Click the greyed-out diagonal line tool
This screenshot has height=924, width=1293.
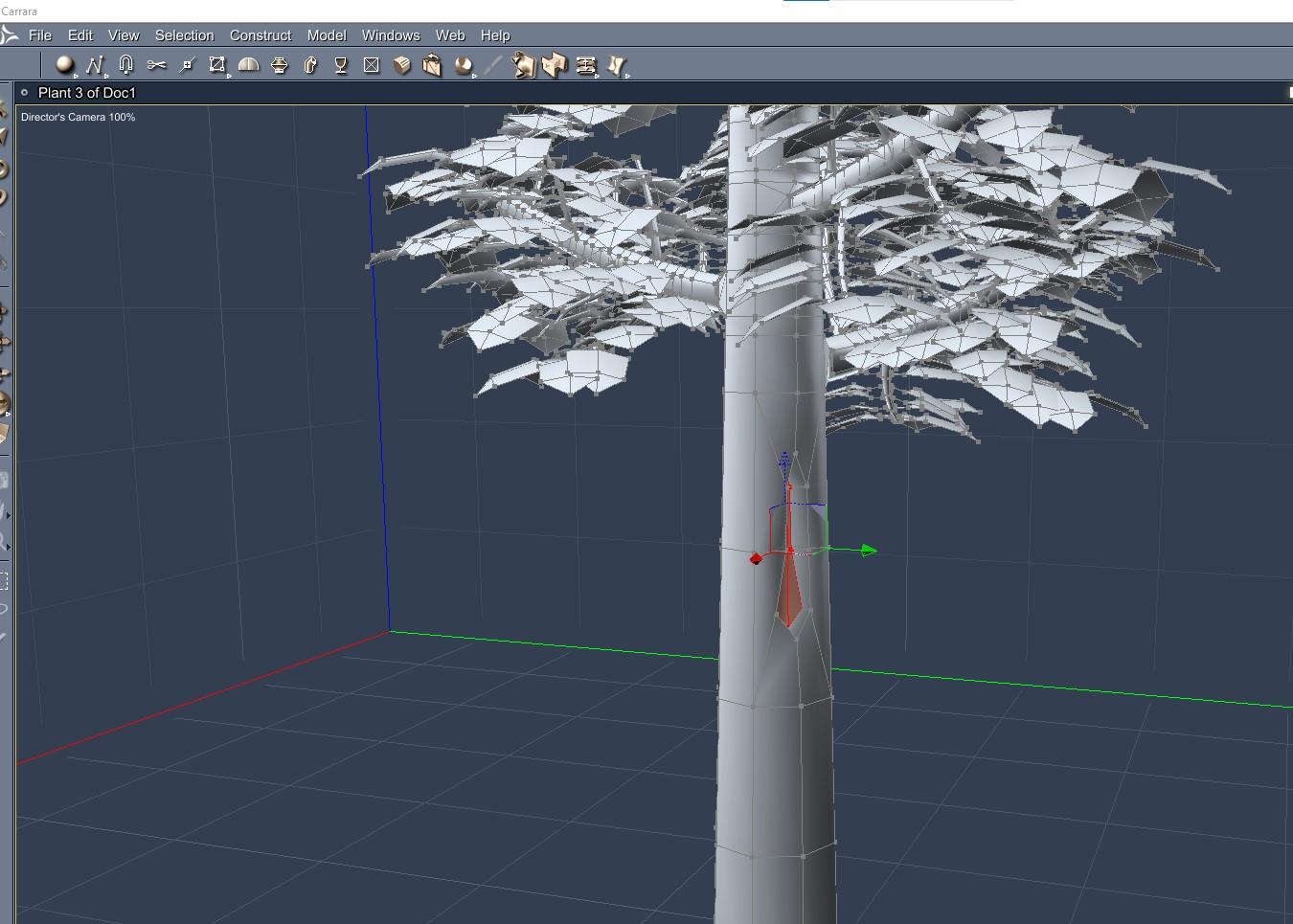tap(493, 65)
